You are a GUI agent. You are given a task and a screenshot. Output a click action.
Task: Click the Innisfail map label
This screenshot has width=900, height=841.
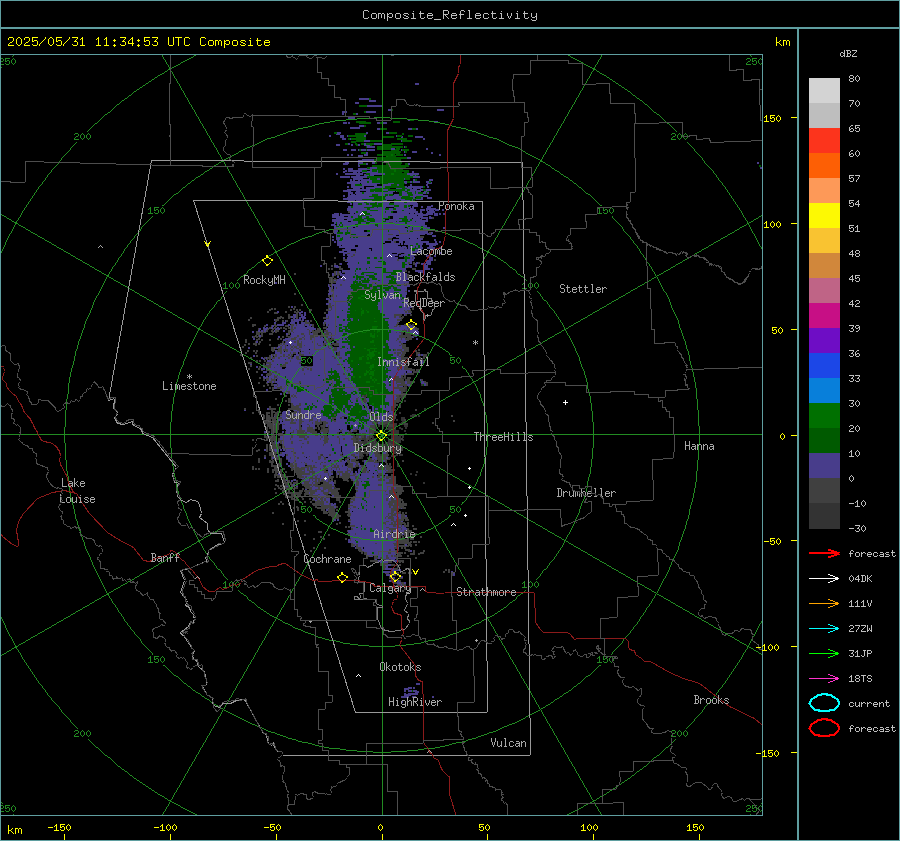403,362
